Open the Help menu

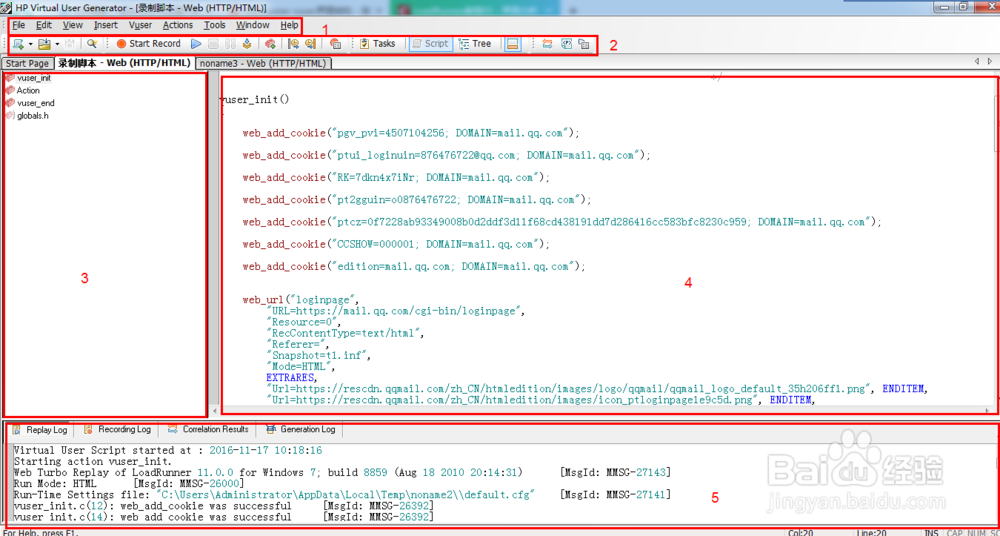289,26
